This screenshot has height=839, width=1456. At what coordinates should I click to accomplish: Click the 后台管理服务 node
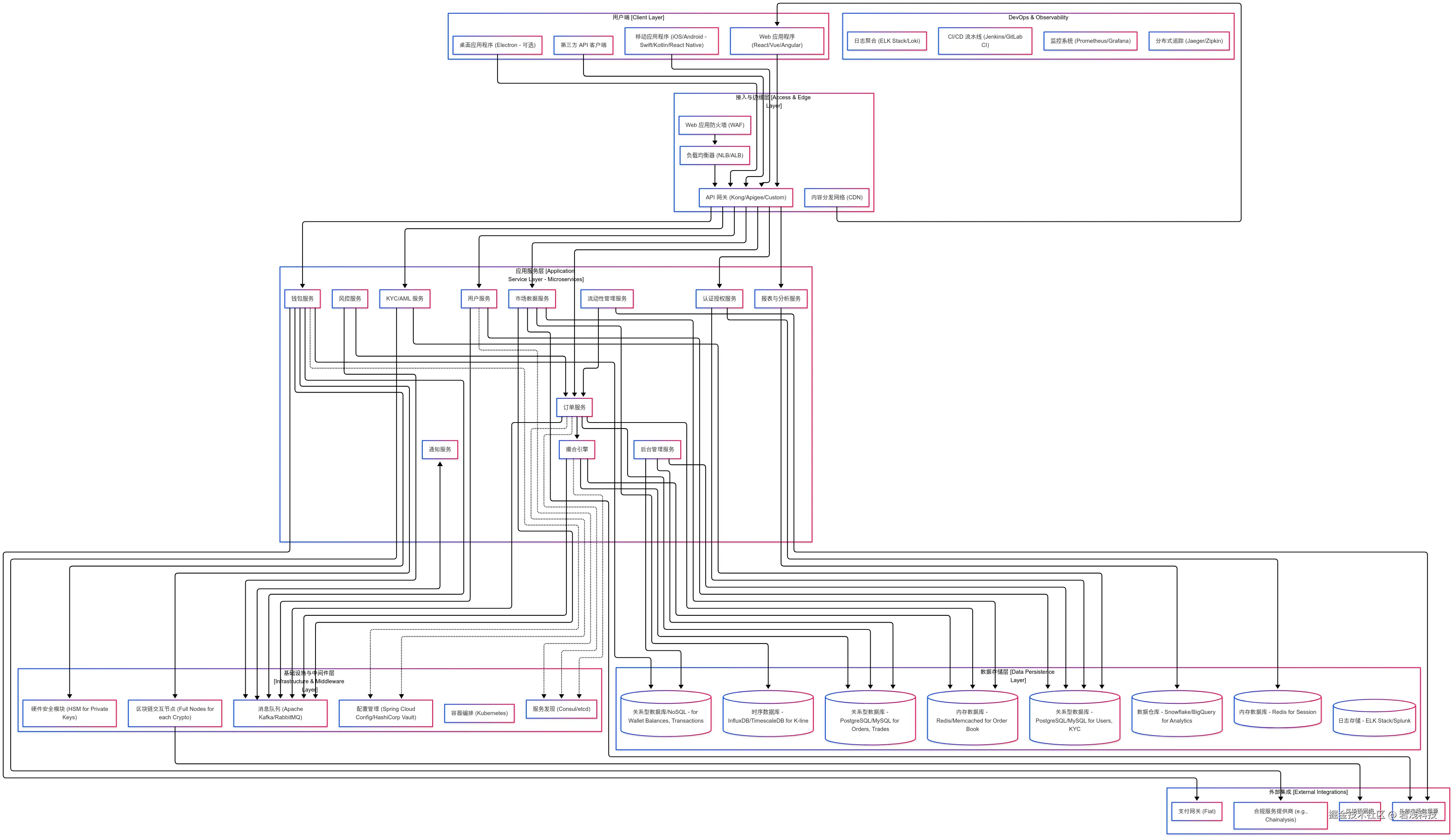coord(657,449)
